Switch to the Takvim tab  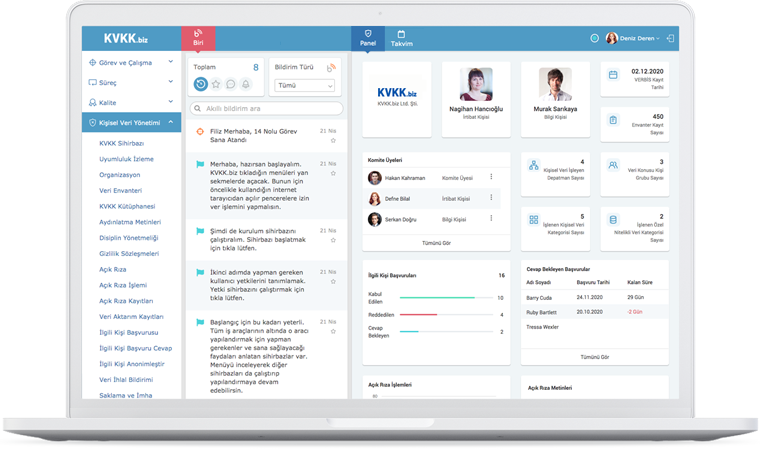(400, 38)
